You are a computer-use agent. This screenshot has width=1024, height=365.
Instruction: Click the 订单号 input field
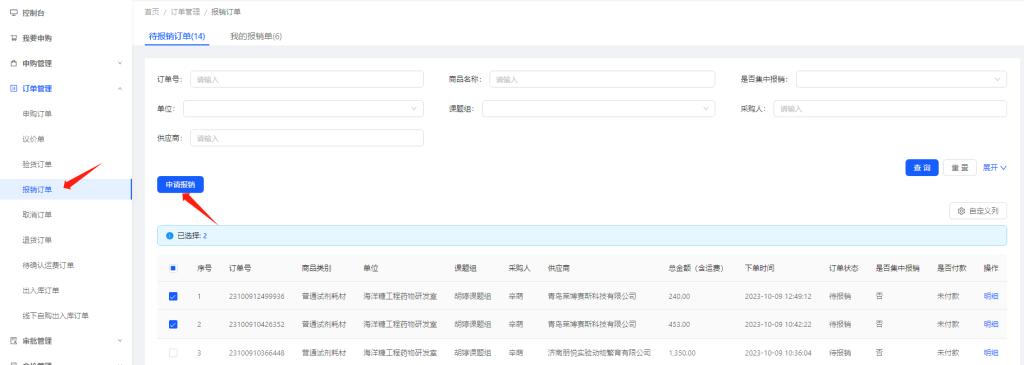click(307, 79)
